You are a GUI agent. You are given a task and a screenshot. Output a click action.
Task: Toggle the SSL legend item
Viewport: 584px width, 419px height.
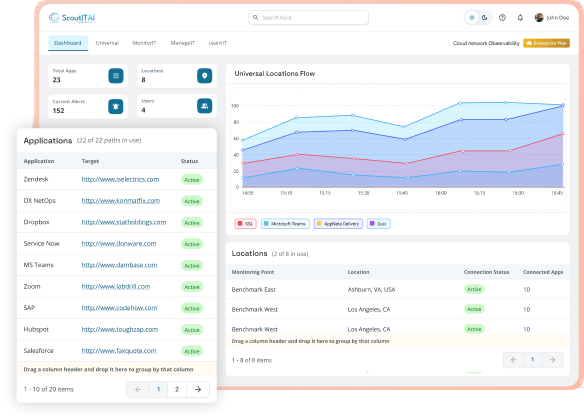click(x=245, y=223)
